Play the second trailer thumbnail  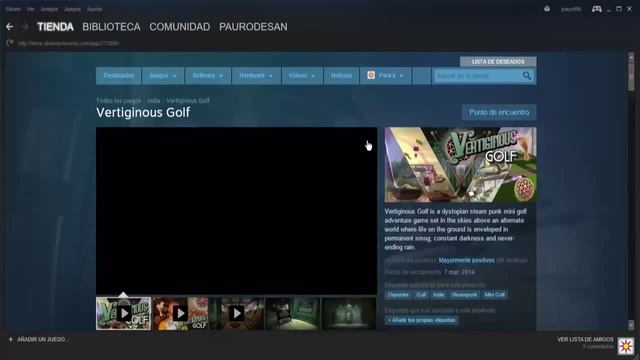pos(180,313)
